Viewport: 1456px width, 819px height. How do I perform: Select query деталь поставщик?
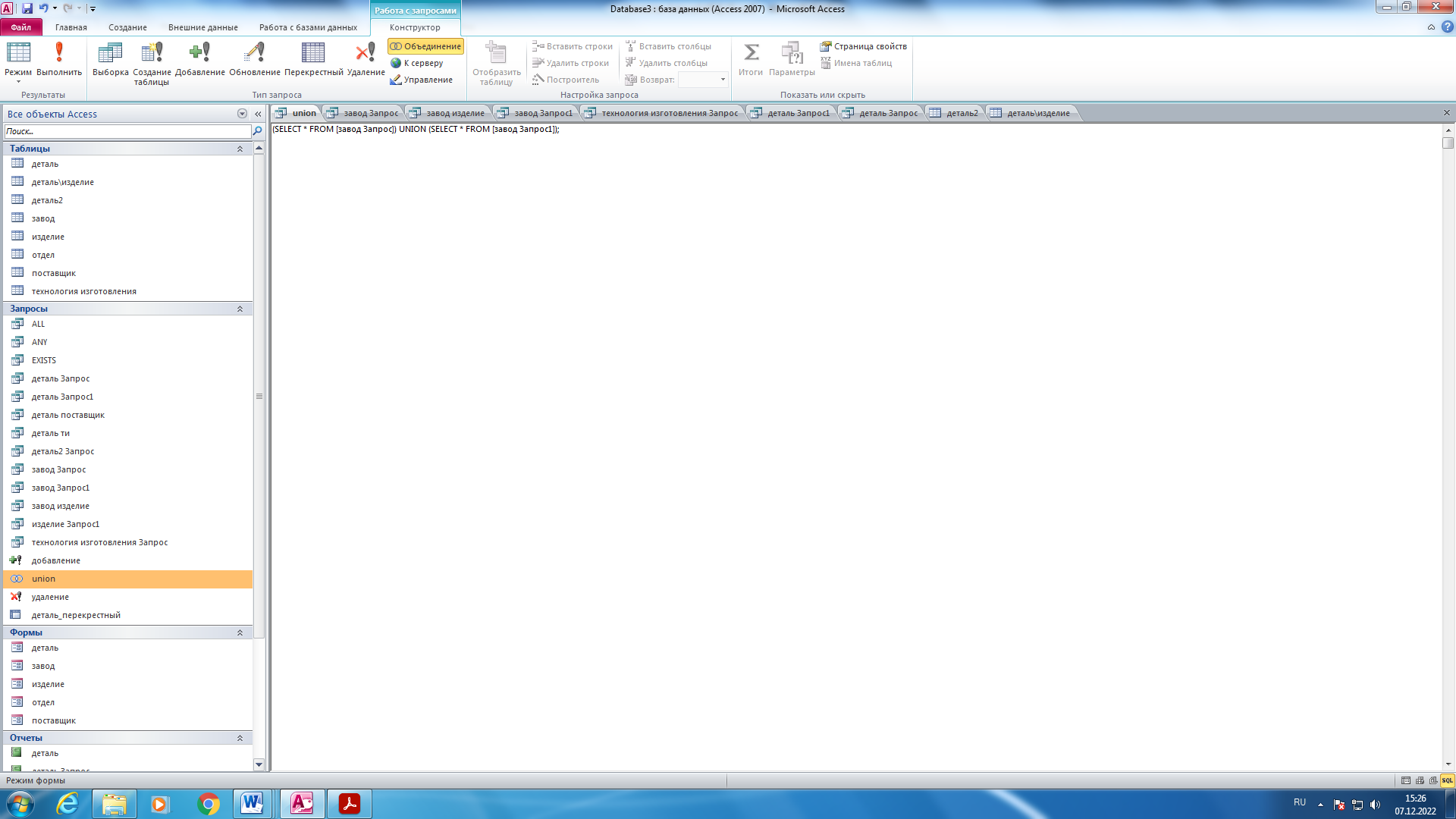click(x=127, y=415)
